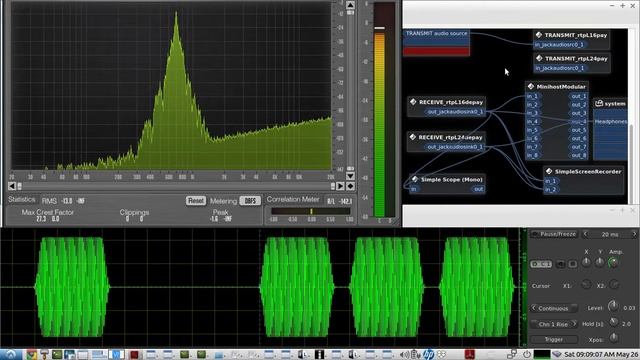
Task: Click the volume icon in system tray
Action: tap(404, 355)
